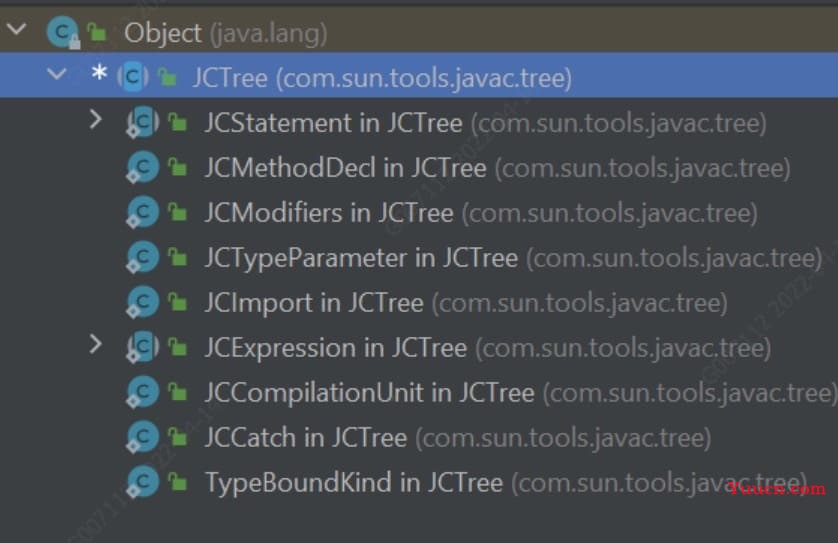This screenshot has height=543, width=838.
Task: Click the TypeBoundKind class icon
Action: coord(142,482)
